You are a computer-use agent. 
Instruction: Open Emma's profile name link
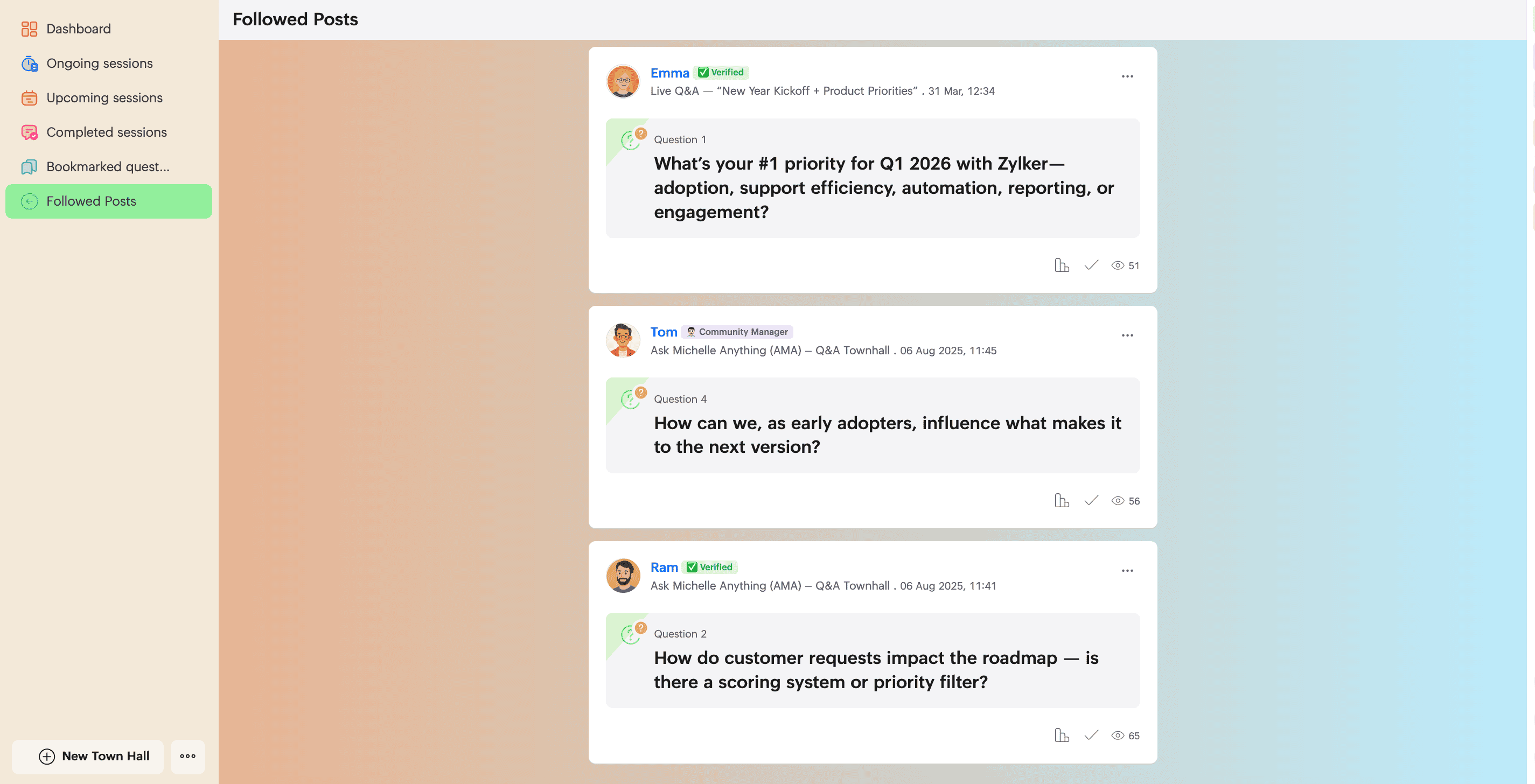pyautogui.click(x=670, y=73)
